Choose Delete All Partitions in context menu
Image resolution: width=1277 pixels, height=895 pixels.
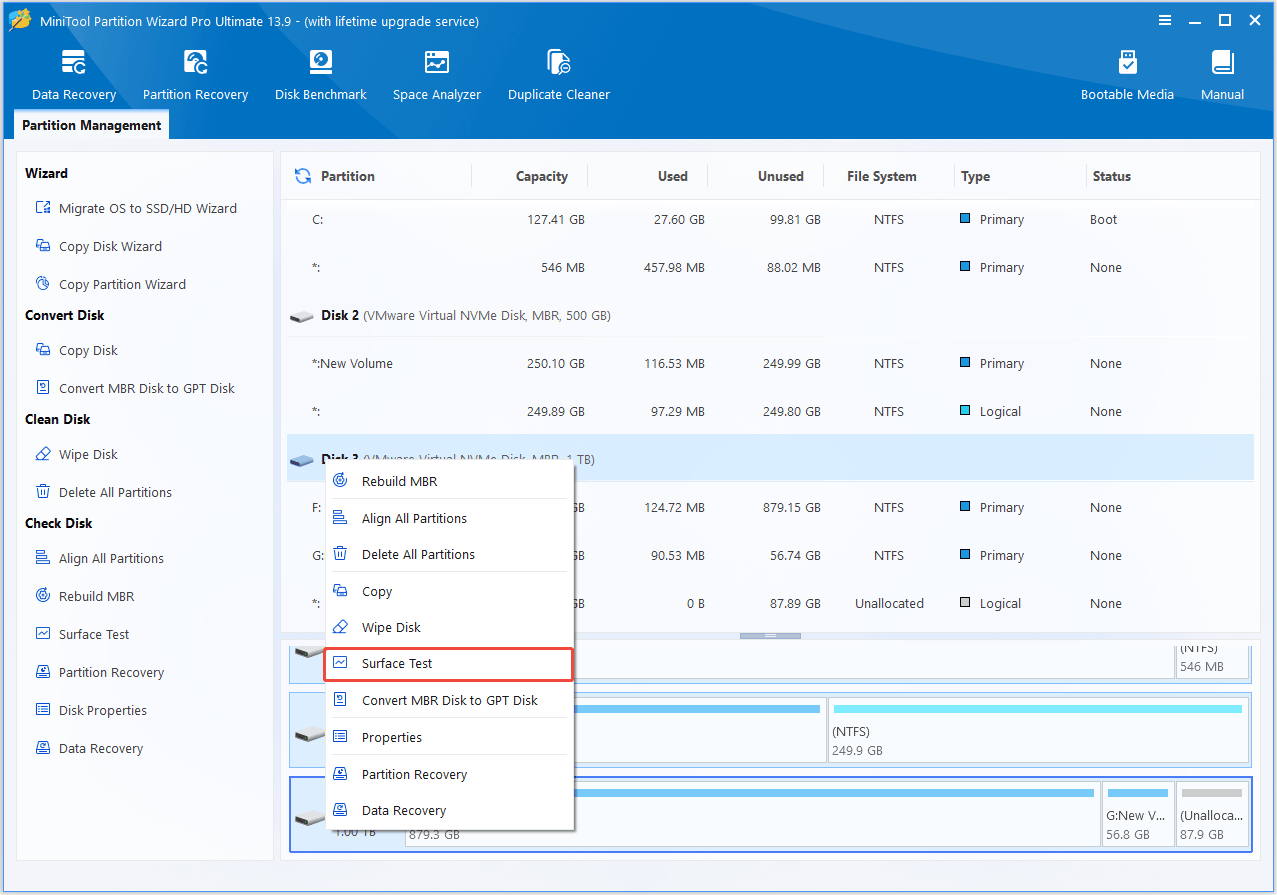(448, 554)
